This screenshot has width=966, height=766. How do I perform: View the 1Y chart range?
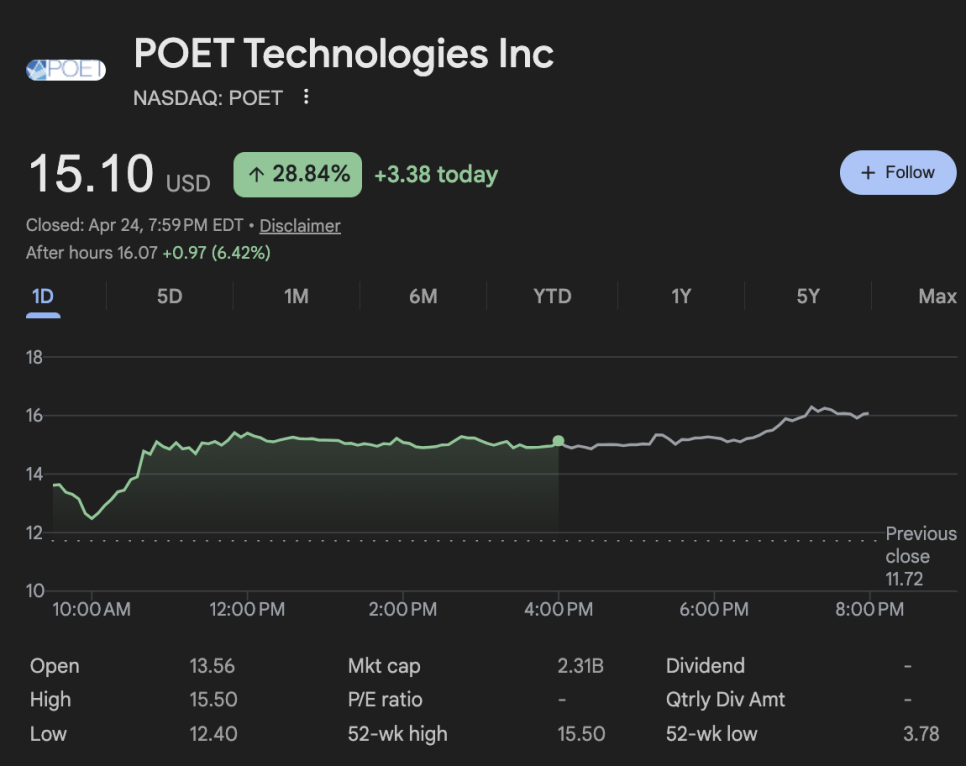click(681, 296)
